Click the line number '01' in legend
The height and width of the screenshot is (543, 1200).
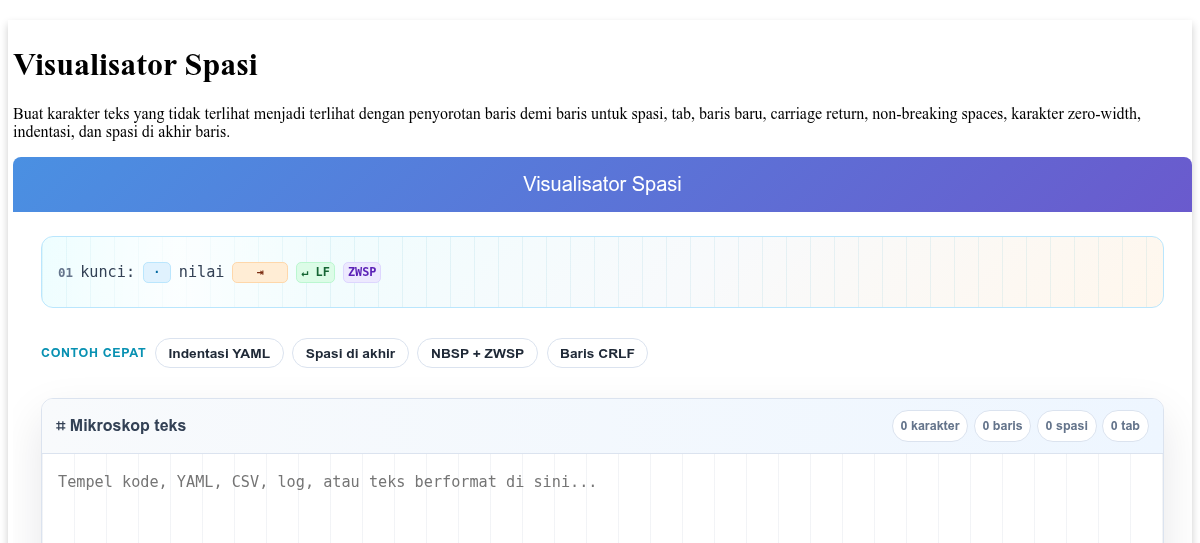click(x=65, y=272)
